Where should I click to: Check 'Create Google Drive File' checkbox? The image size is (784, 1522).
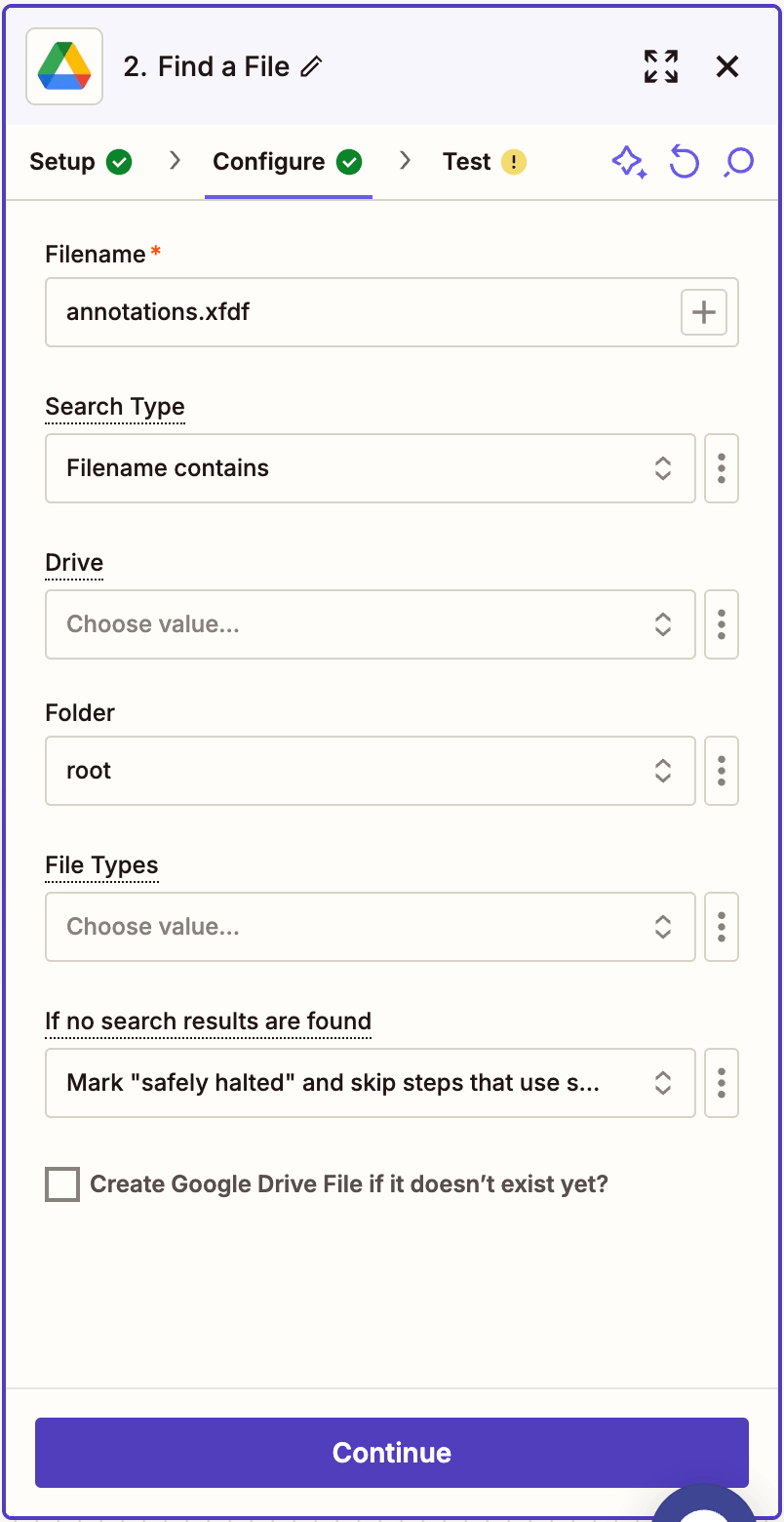click(x=62, y=1184)
